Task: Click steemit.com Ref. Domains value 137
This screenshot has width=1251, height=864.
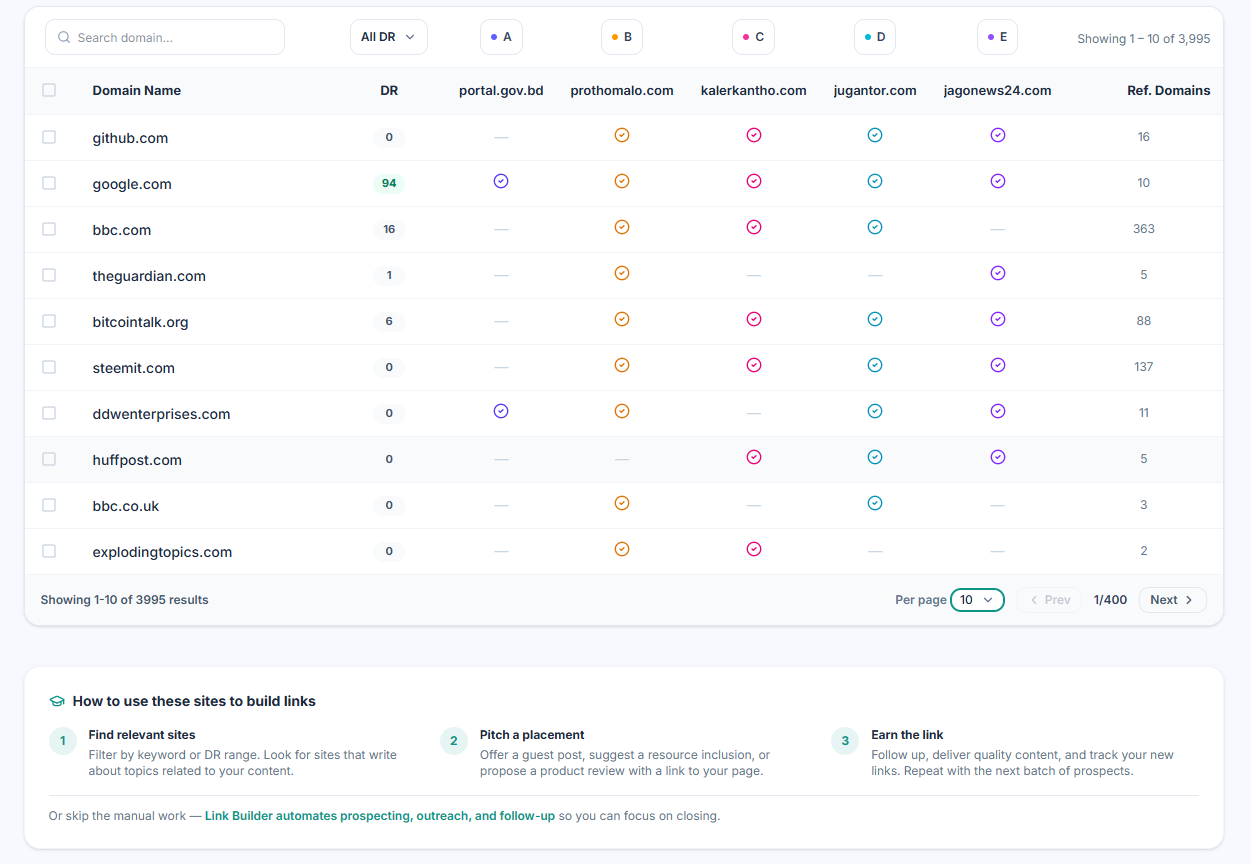Action: 1143,367
